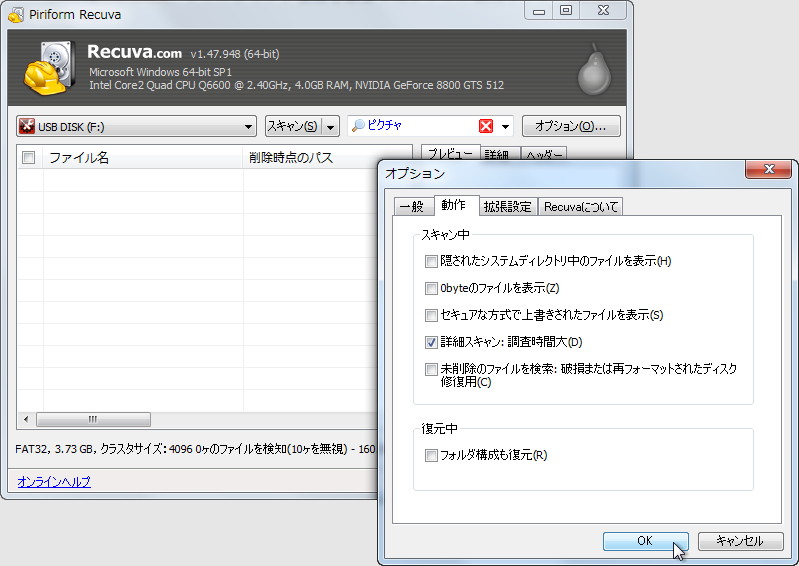Screen dimensions: 799x566
Task: Toggle select-all checkbox in file list header
Action: pos(29,157)
